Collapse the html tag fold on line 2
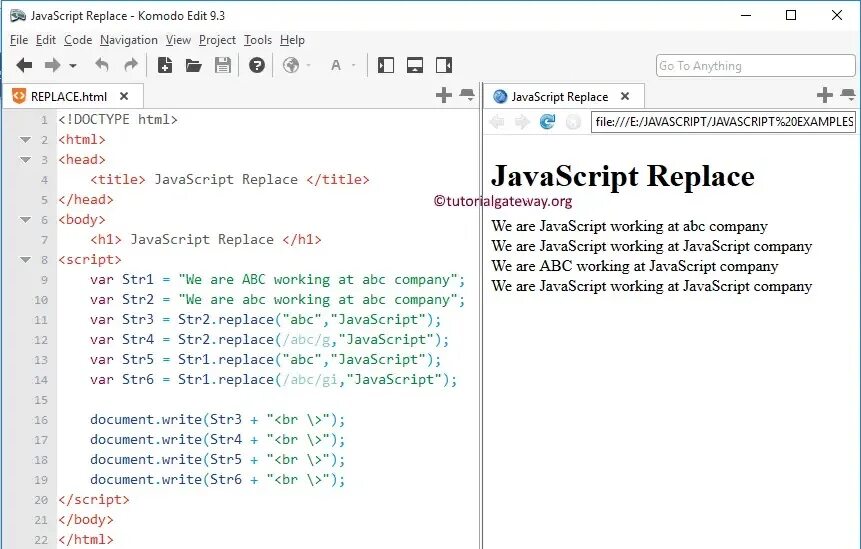861x549 pixels. (x=25, y=140)
